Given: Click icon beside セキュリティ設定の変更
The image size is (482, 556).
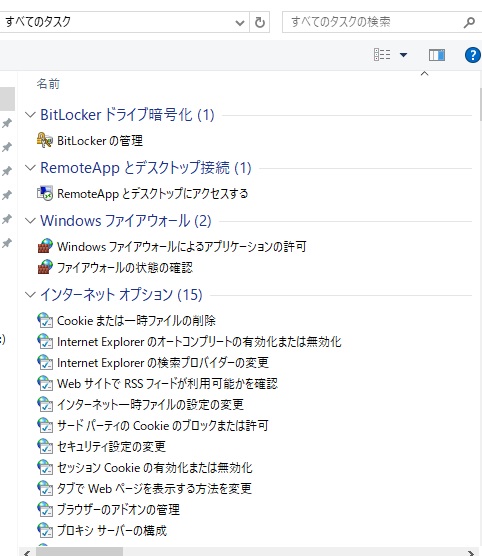Looking at the screenshot, I should click(x=45, y=446).
